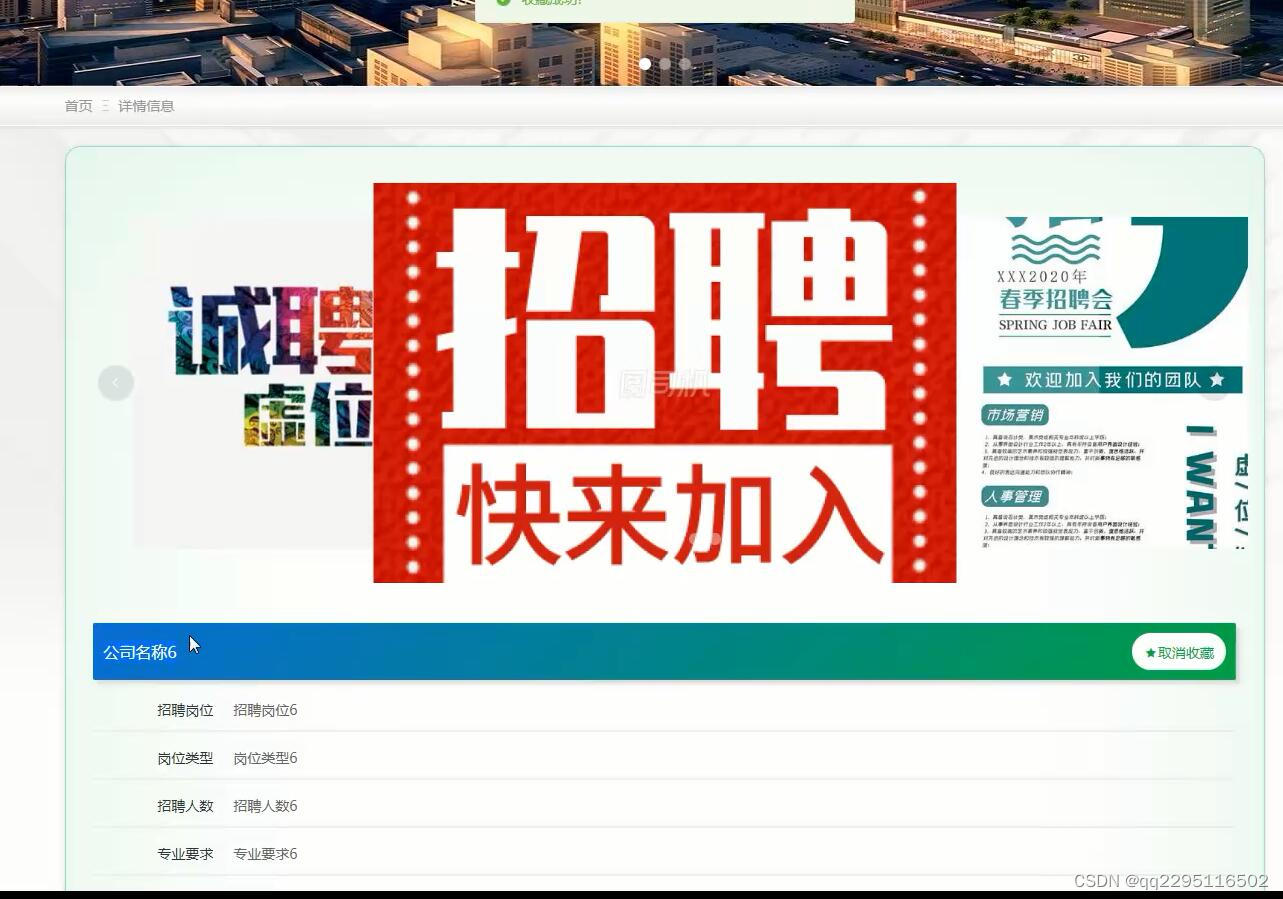Select the left carousel navigation arrow
The width and height of the screenshot is (1283, 899).
pos(116,382)
